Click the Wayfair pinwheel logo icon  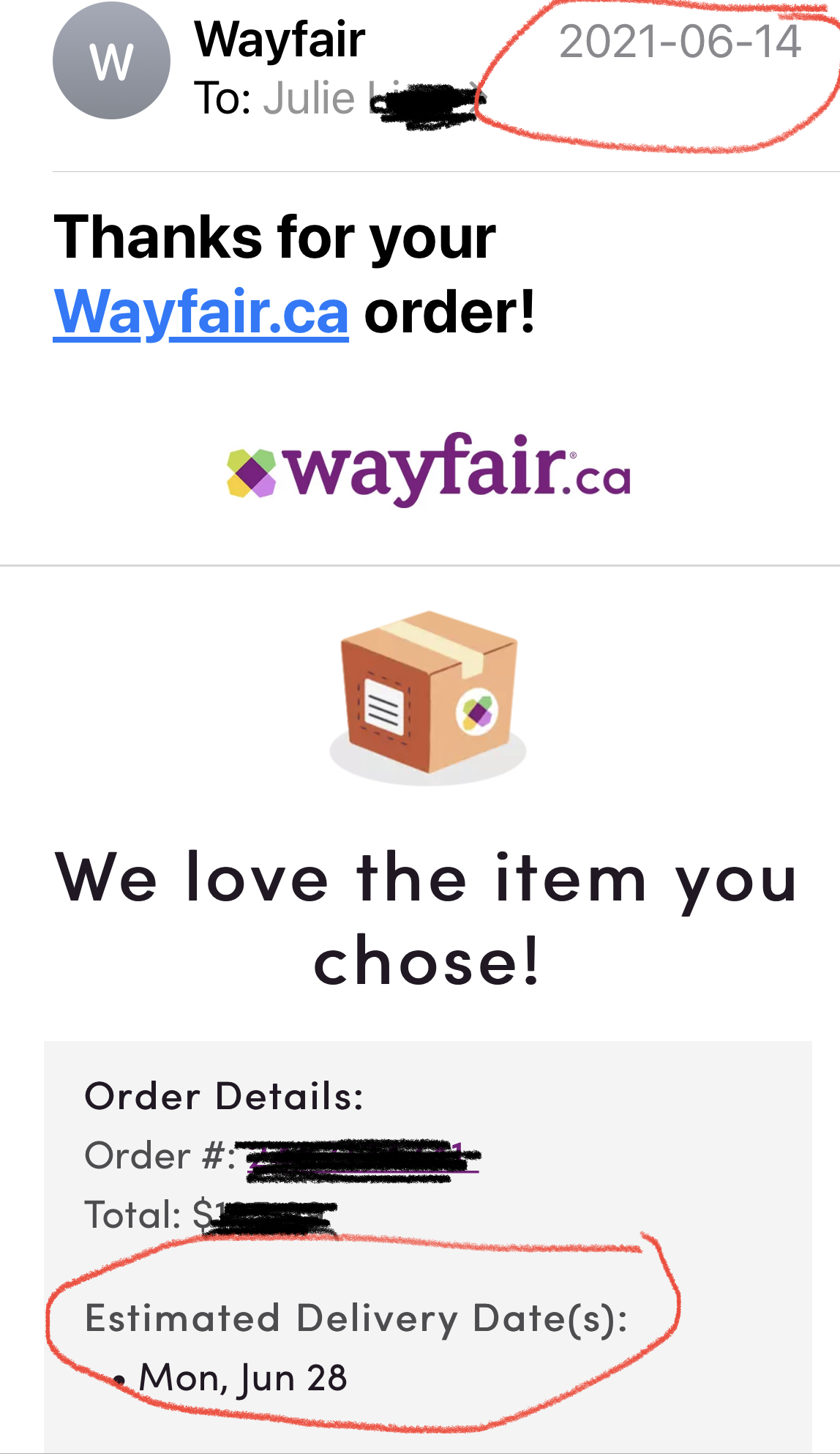(x=251, y=473)
